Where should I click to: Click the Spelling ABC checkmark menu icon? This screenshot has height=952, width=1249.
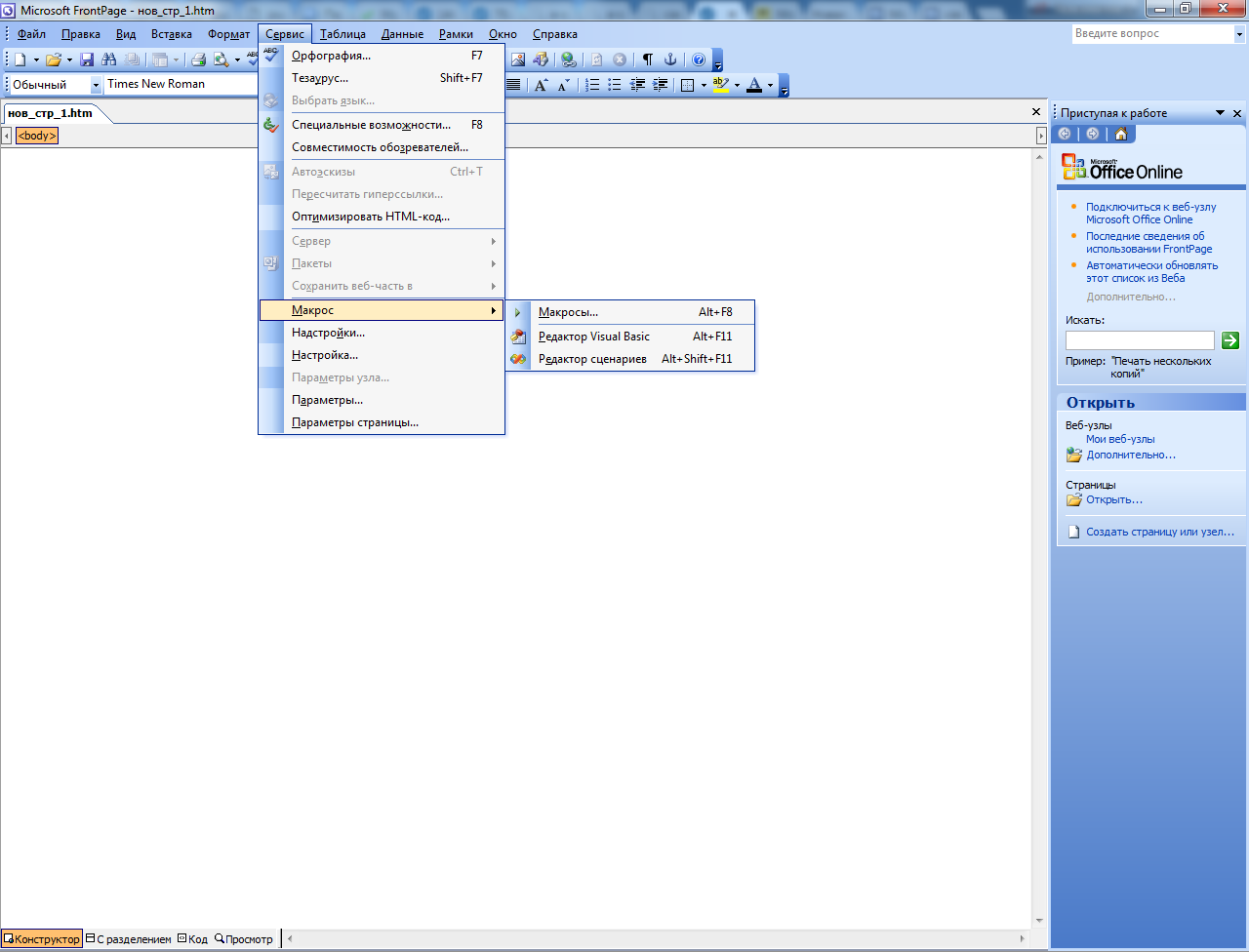pyautogui.click(x=271, y=56)
